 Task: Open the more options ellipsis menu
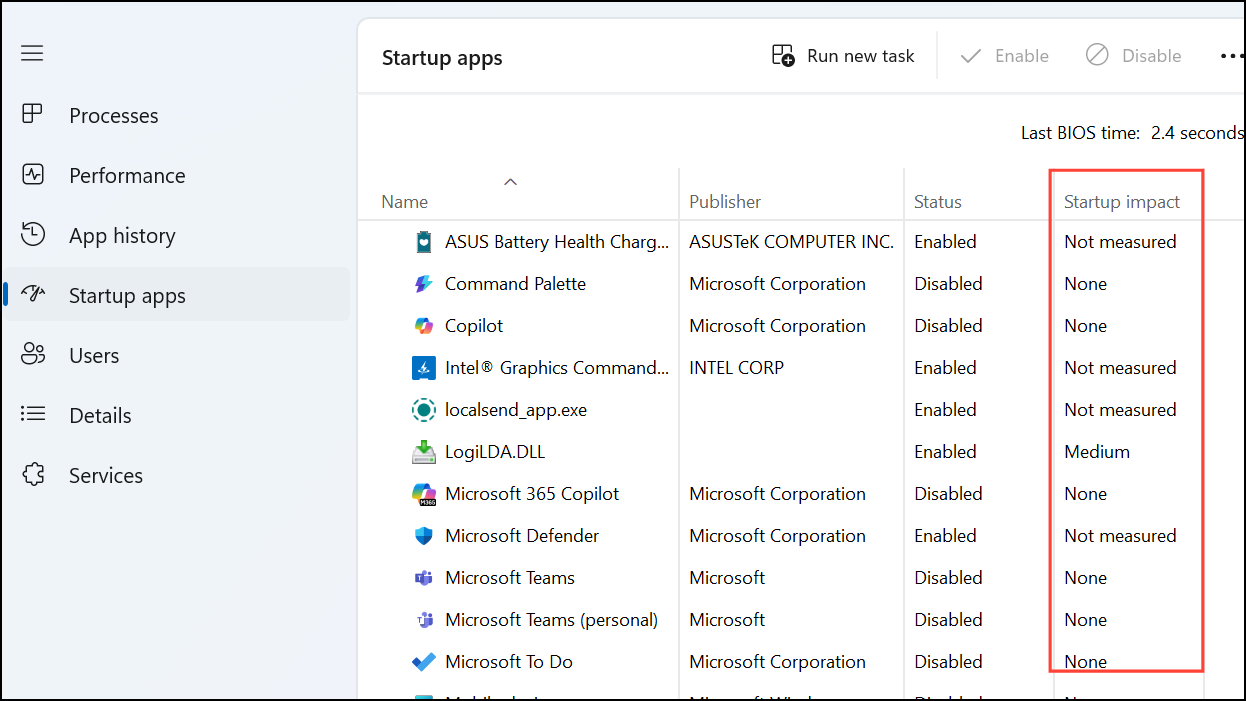[1232, 56]
